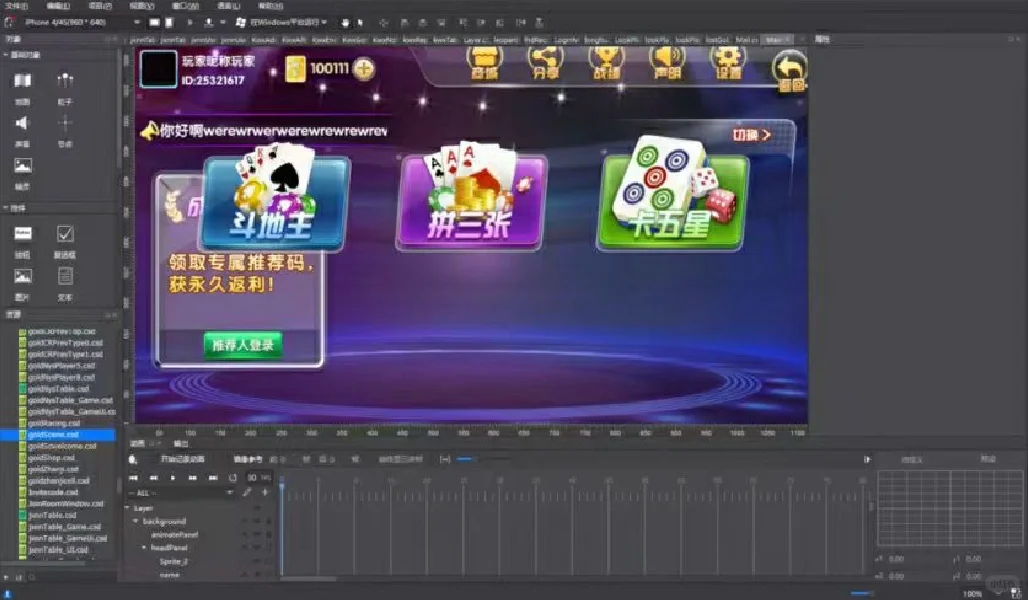Click the 声明 announcement icon on canvas
1028x600 pixels.
(667, 64)
